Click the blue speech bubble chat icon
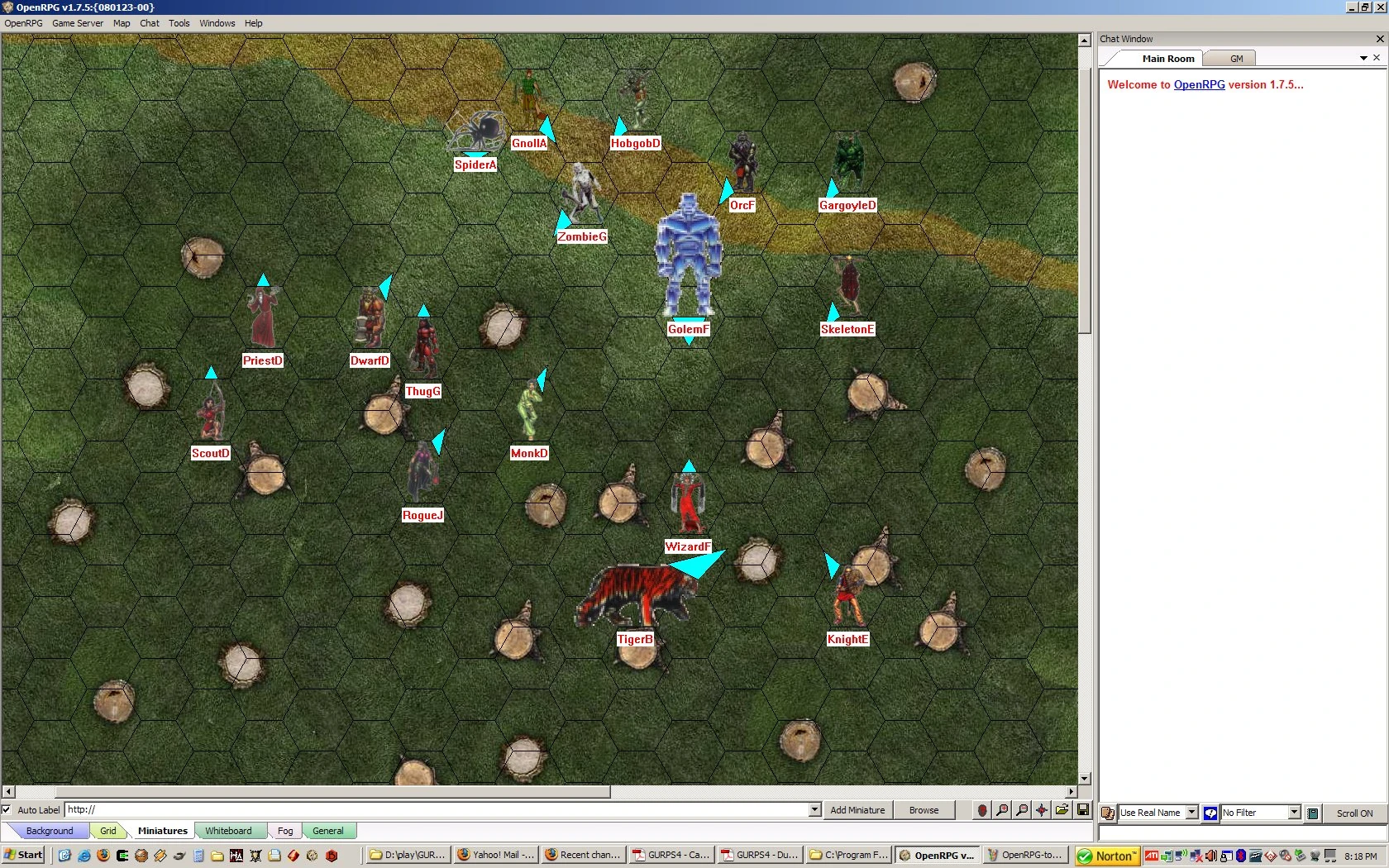The width and height of the screenshot is (1389, 868). point(1209,813)
